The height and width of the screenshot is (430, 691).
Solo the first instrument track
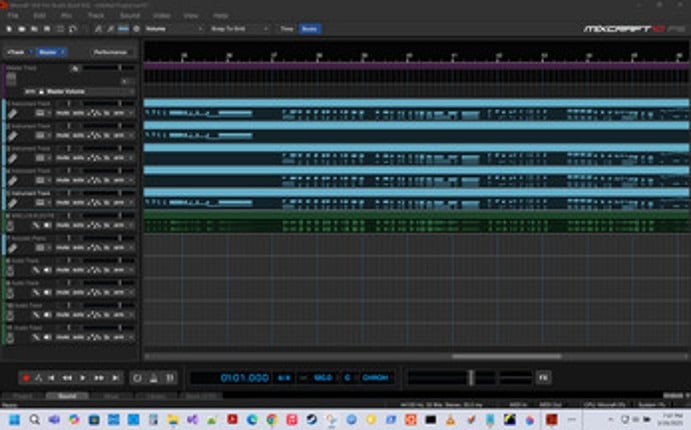point(77,114)
